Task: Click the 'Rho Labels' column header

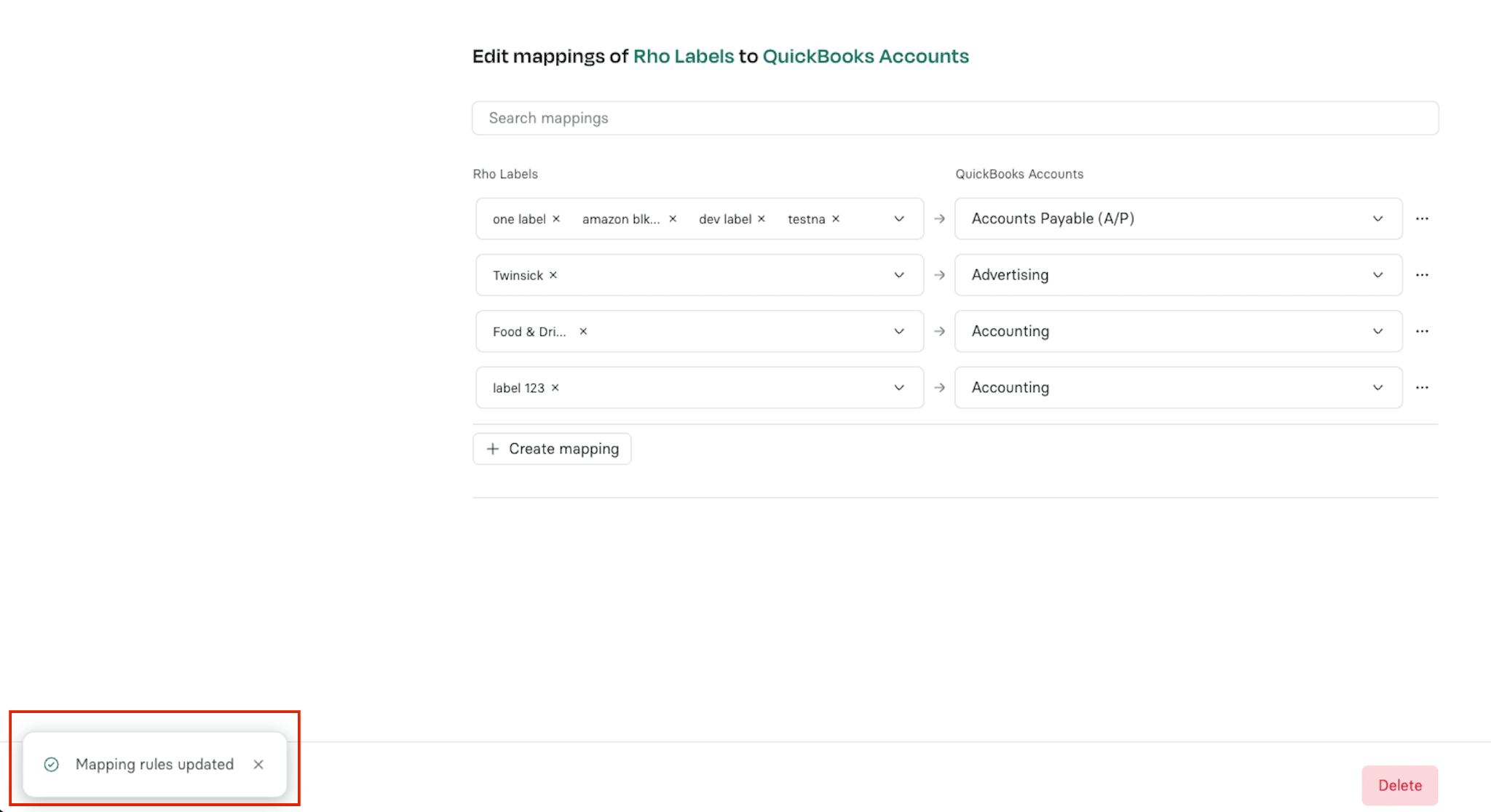Action: click(505, 174)
